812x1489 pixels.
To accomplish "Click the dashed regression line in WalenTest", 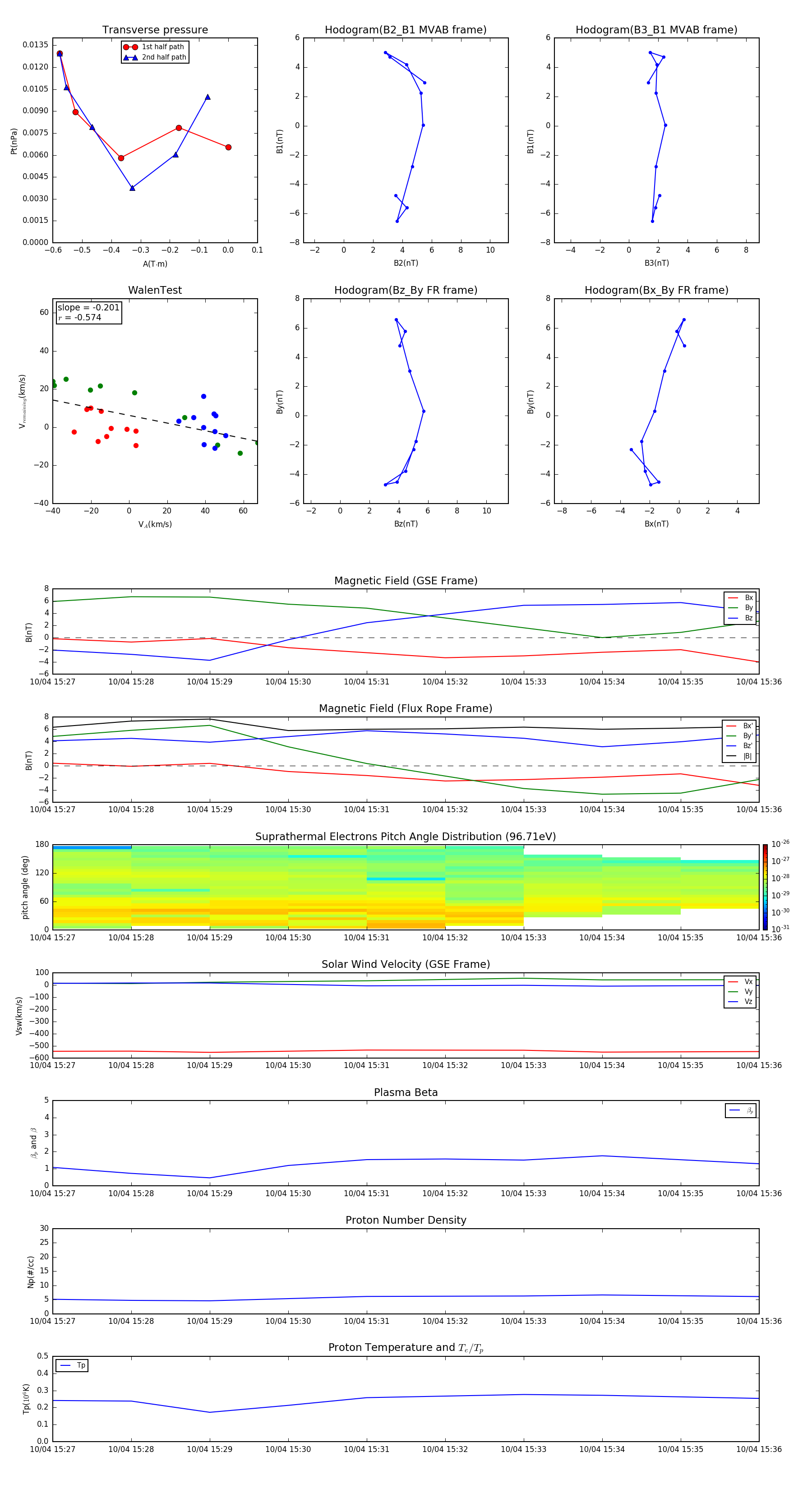I will 155,420.
